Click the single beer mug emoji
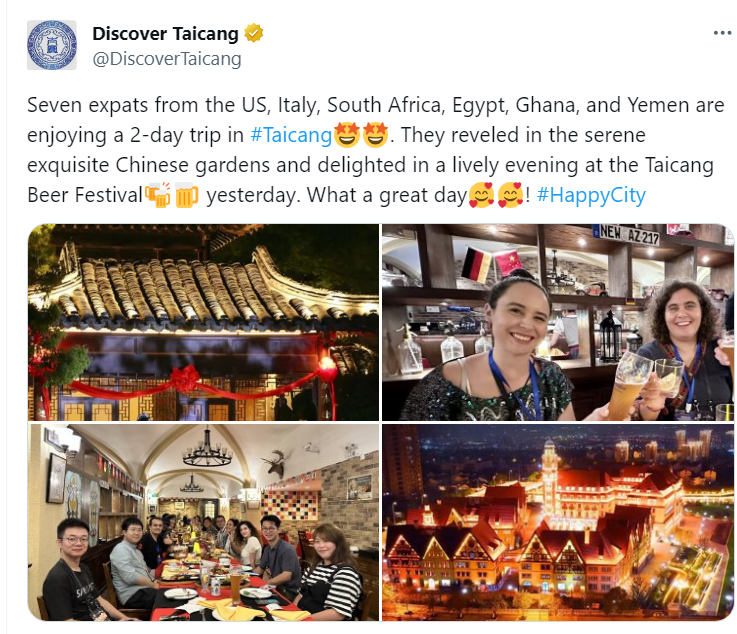This screenshot has width=737, height=634. tap(186, 195)
